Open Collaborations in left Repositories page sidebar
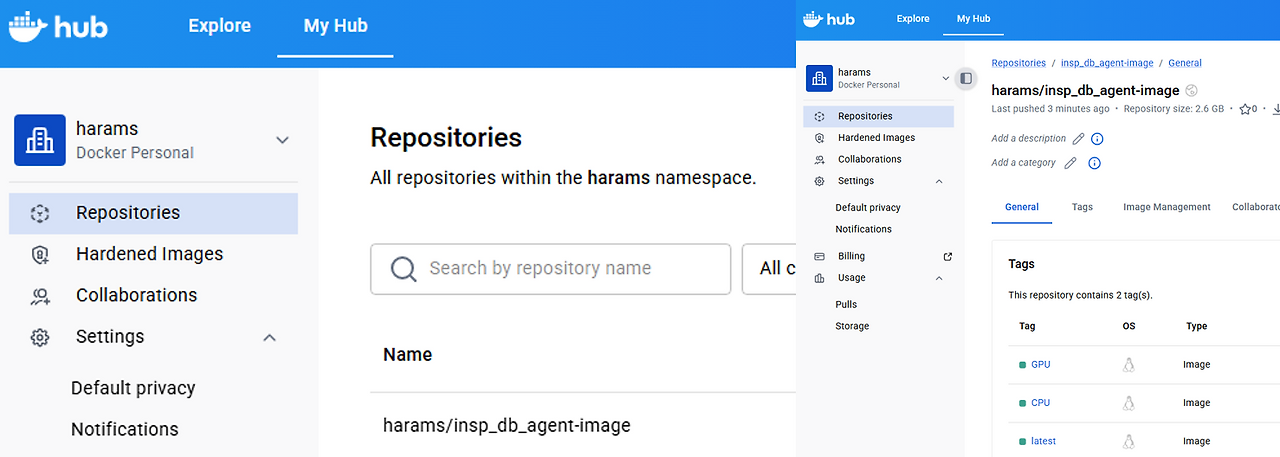1280x457 pixels. click(153, 295)
